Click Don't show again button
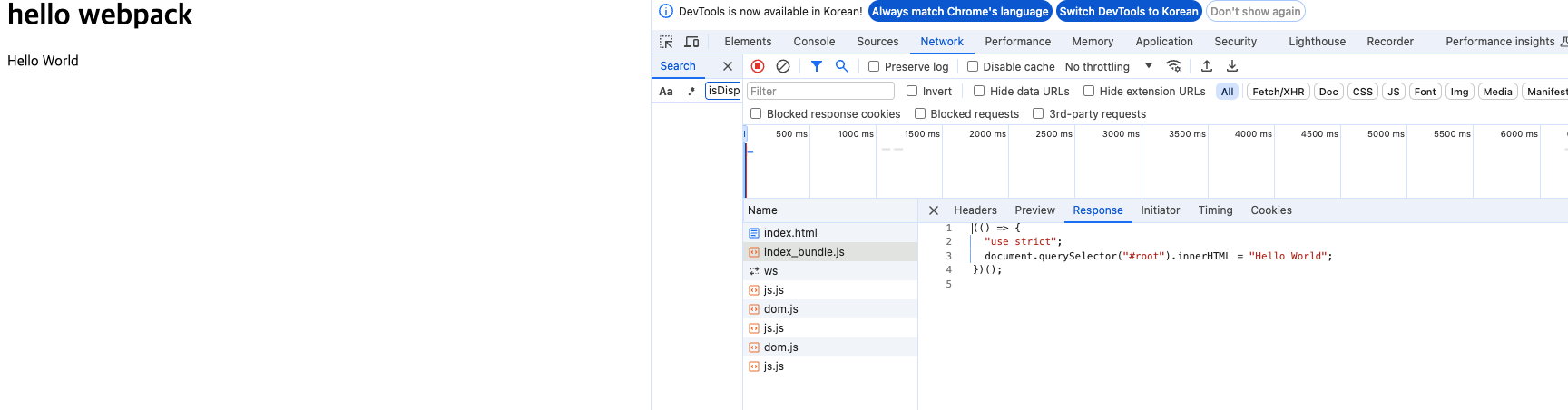Screen dimensions: 1568x410 pos(1256,12)
